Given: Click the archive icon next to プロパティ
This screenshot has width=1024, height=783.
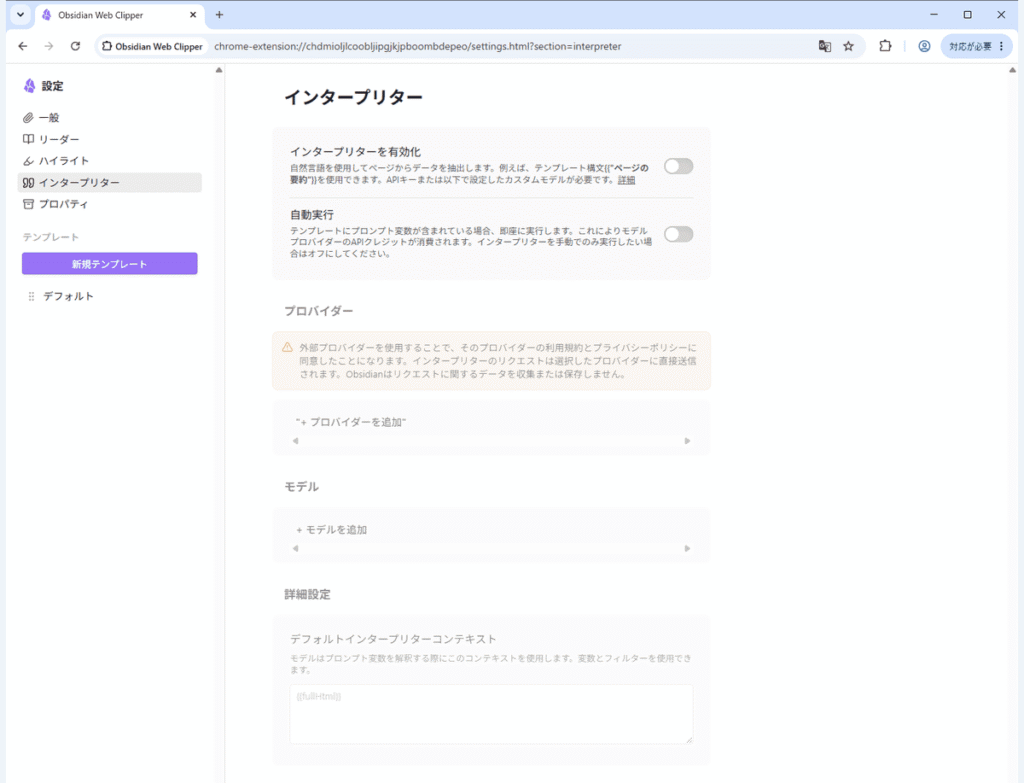Looking at the screenshot, I should click(28, 204).
